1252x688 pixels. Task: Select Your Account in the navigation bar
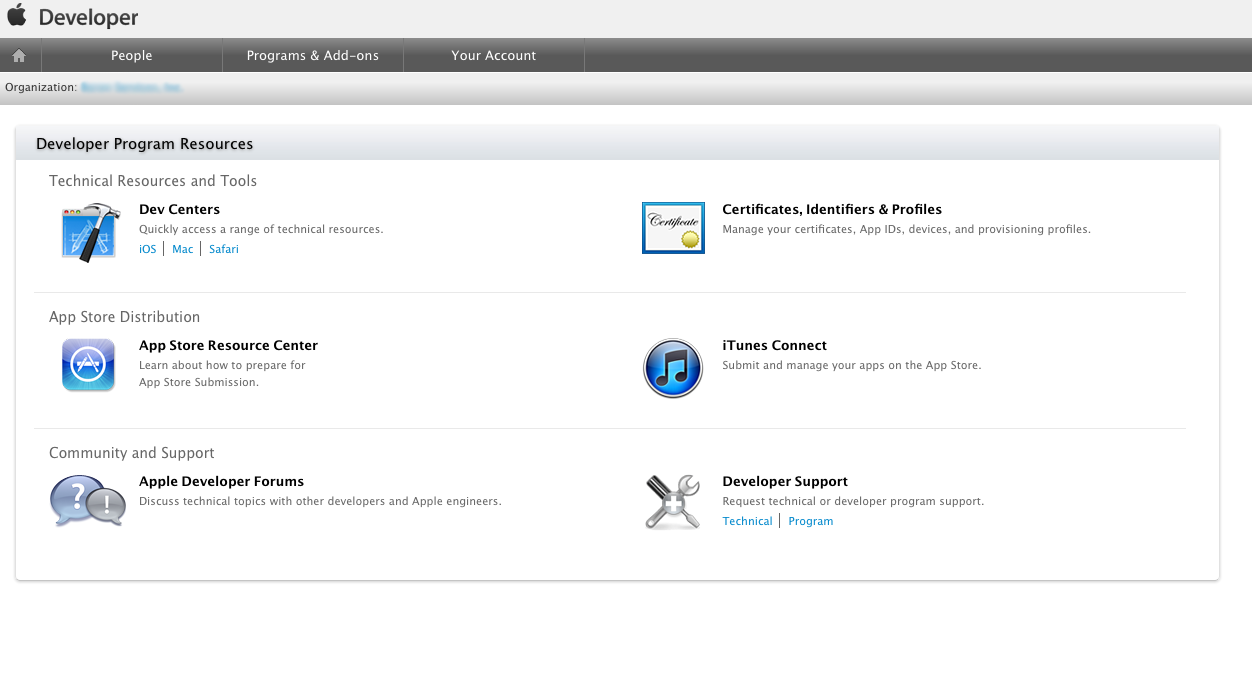pyautogui.click(x=493, y=56)
